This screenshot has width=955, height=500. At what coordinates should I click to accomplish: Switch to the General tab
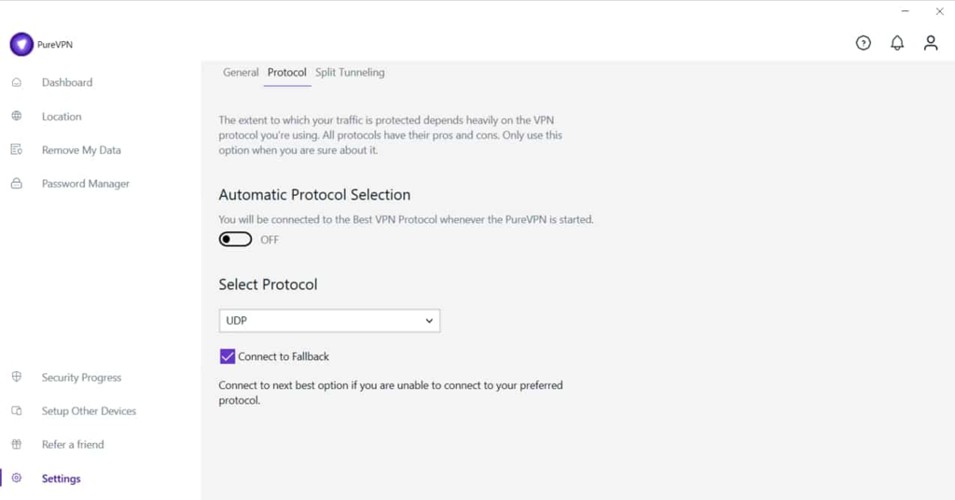coord(240,73)
